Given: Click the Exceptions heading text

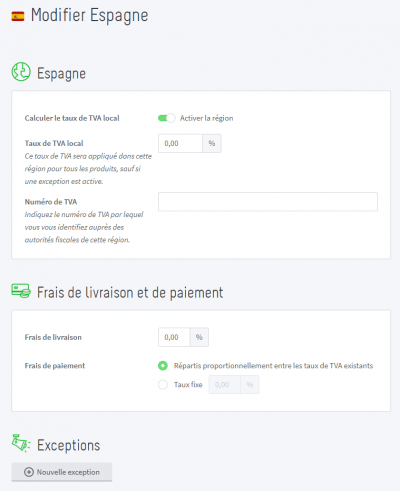Looking at the screenshot, I should [68, 445].
